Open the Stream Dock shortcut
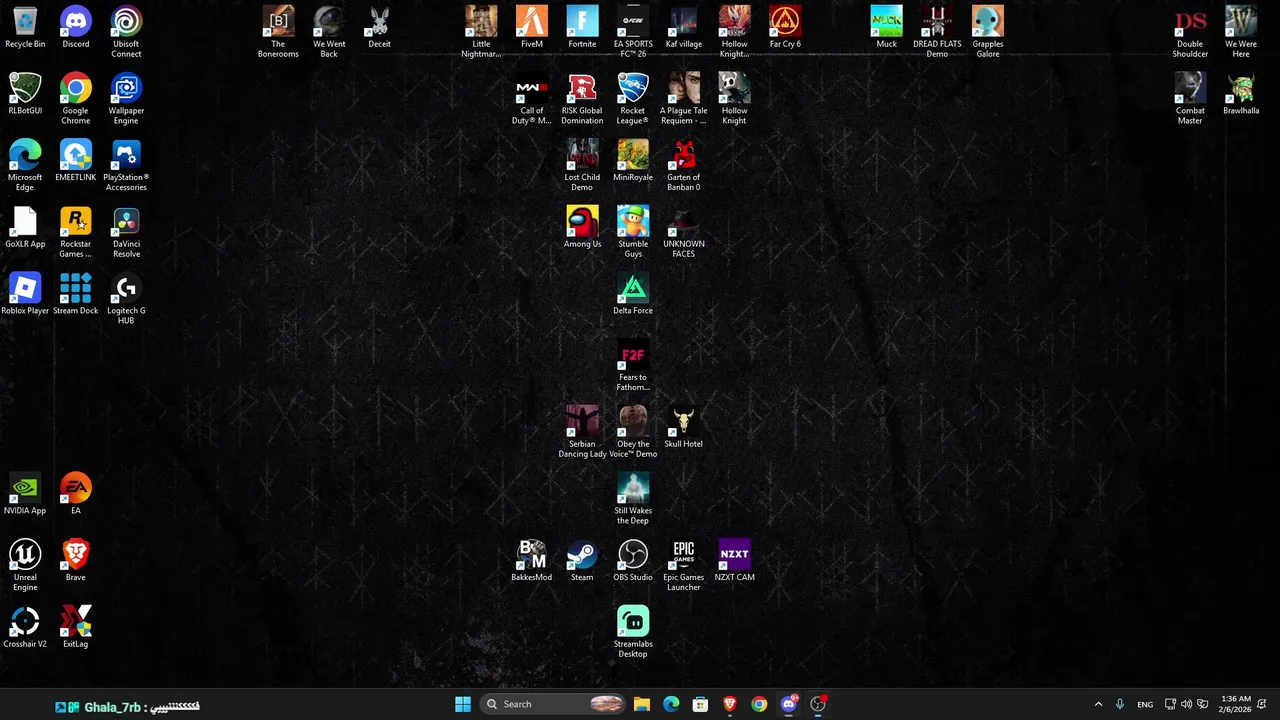Screen dimensions: 1280x720 point(76,294)
